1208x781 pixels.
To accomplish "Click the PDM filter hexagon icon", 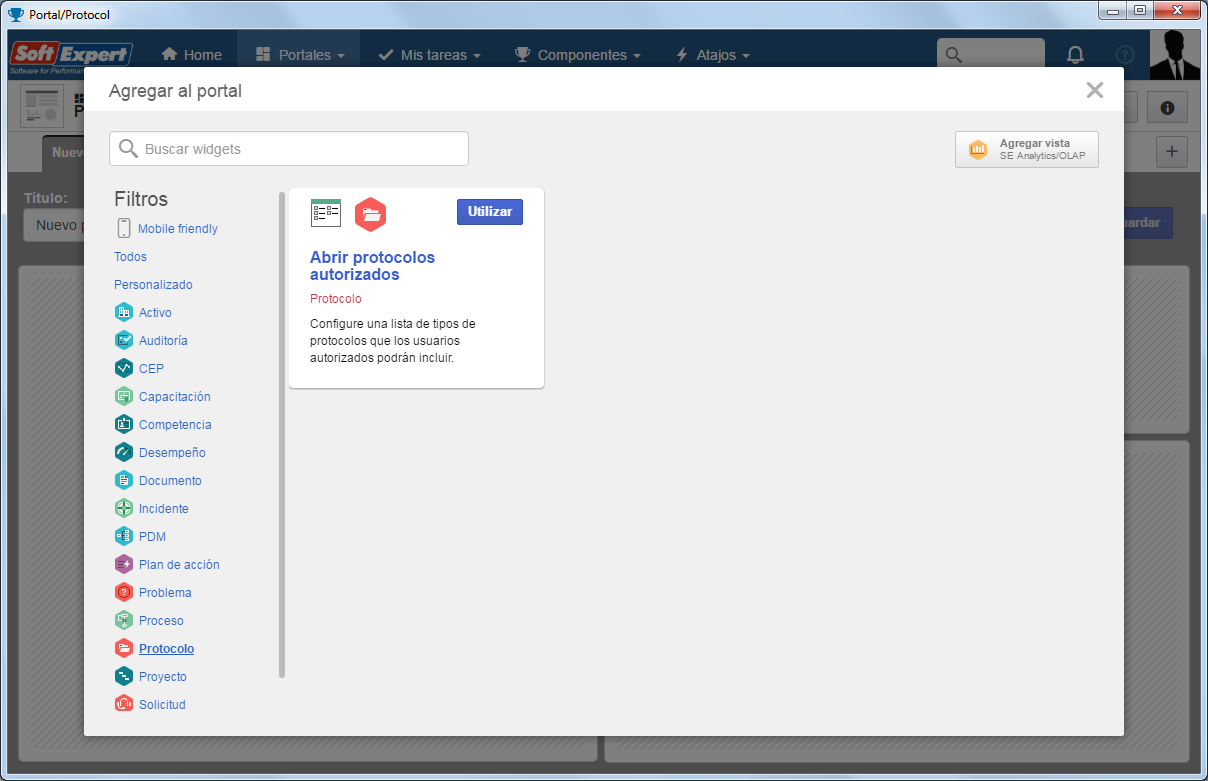I will (x=124, y=536).
